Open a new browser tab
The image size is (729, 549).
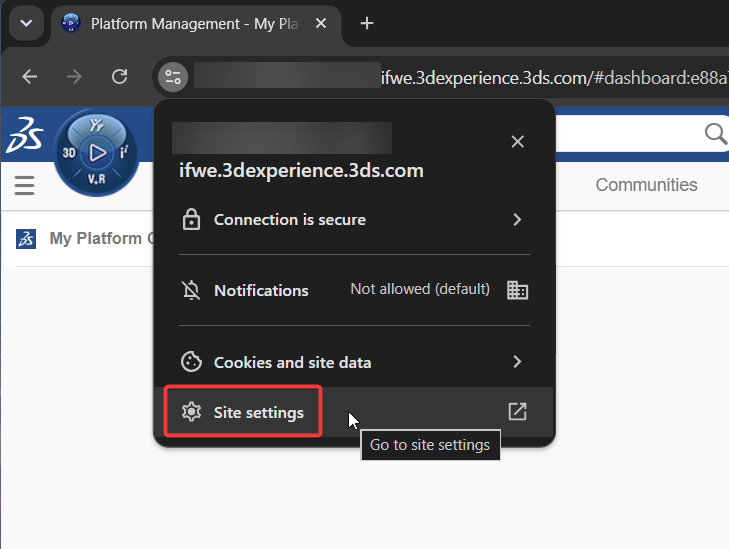[x=367, y=23]
